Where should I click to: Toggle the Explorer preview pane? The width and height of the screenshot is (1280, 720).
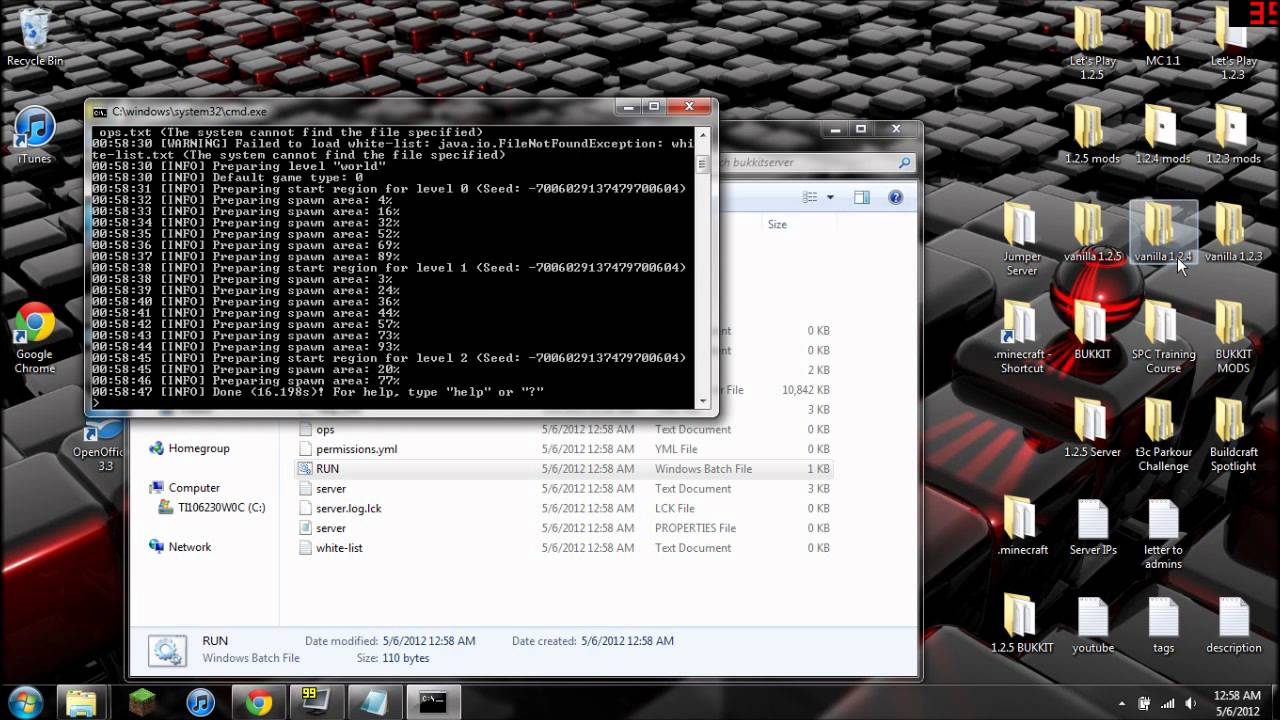tap(861, 197)
